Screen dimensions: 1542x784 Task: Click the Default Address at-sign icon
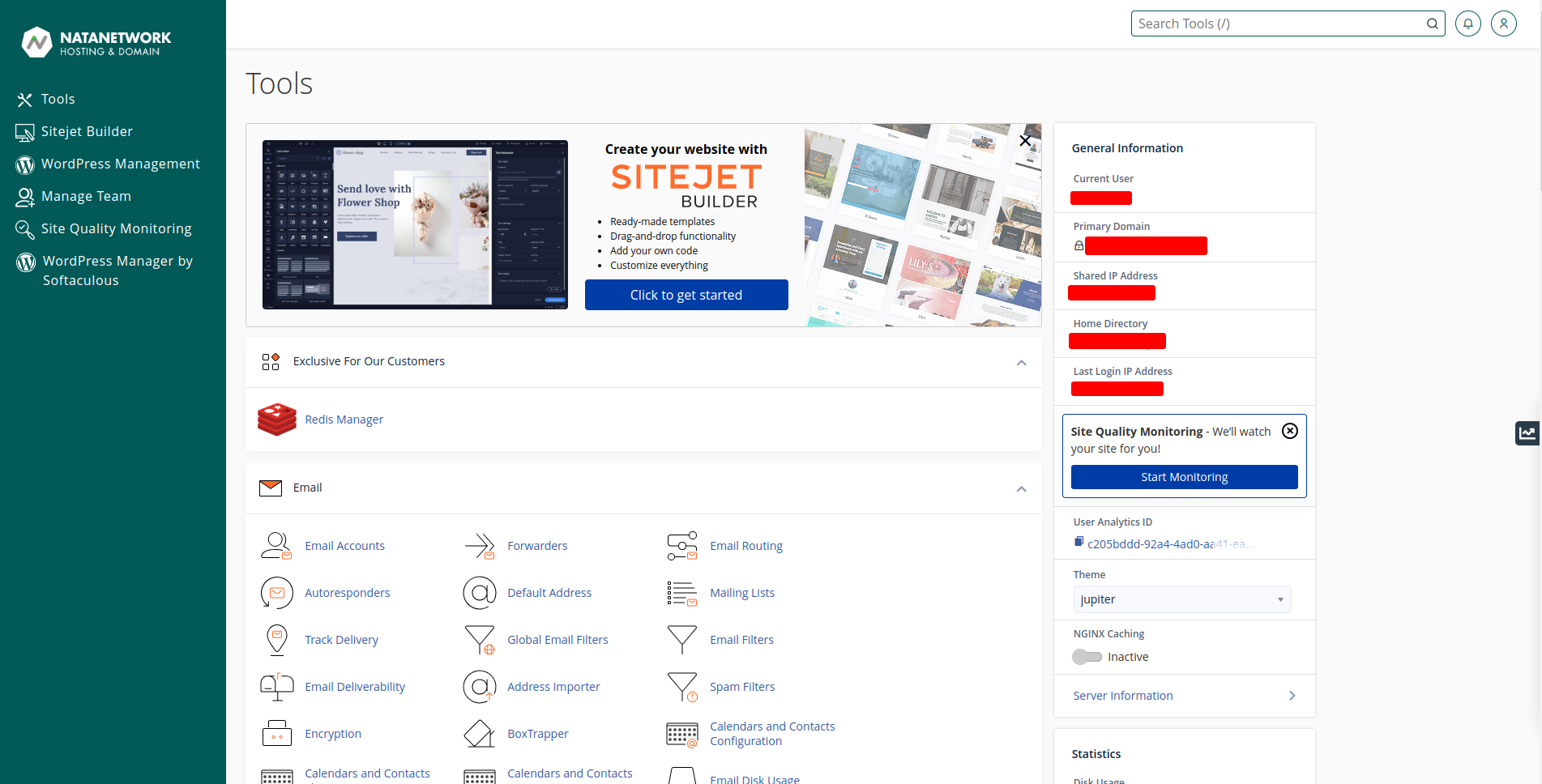(x=479, y=593)
